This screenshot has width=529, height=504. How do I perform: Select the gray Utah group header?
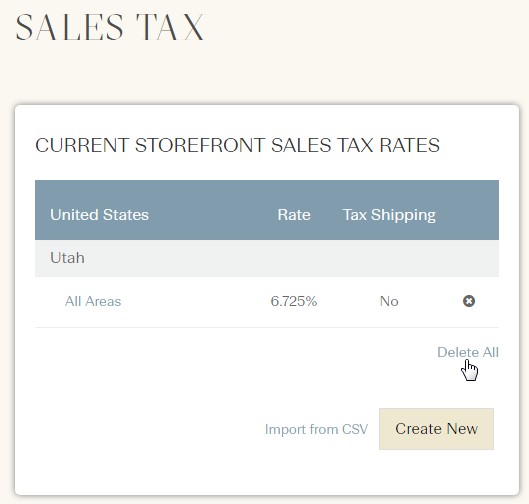pyautogui.click(x=267, y=258)
